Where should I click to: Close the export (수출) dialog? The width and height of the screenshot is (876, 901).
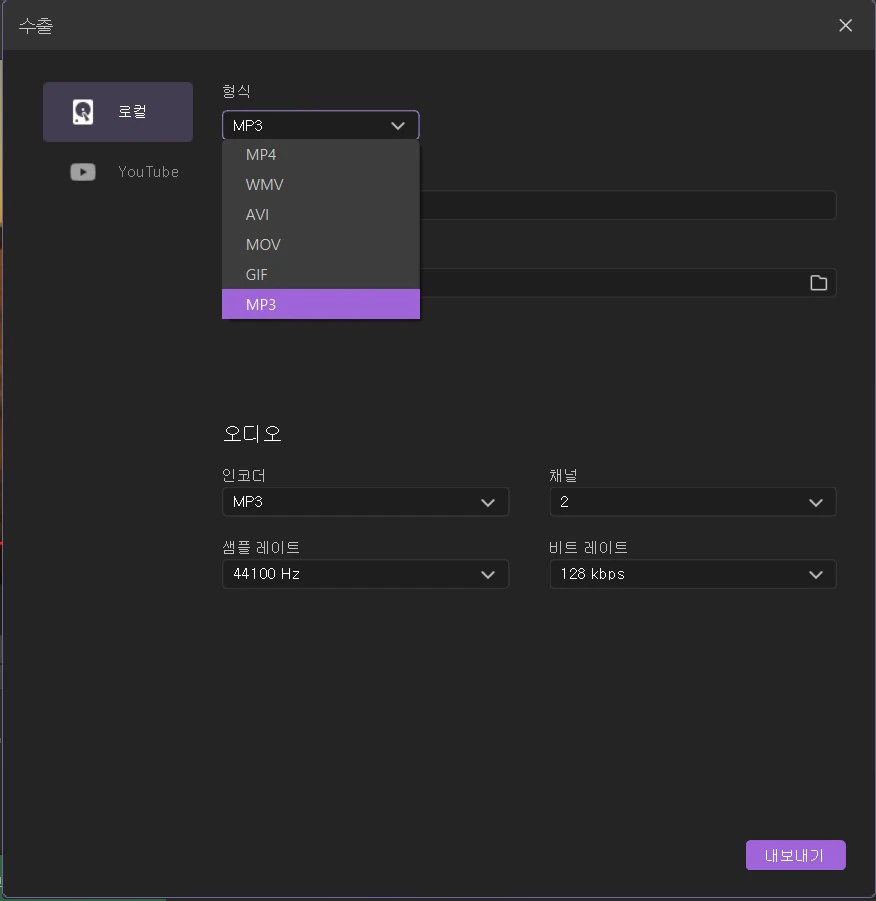click(x=846, y=25)
